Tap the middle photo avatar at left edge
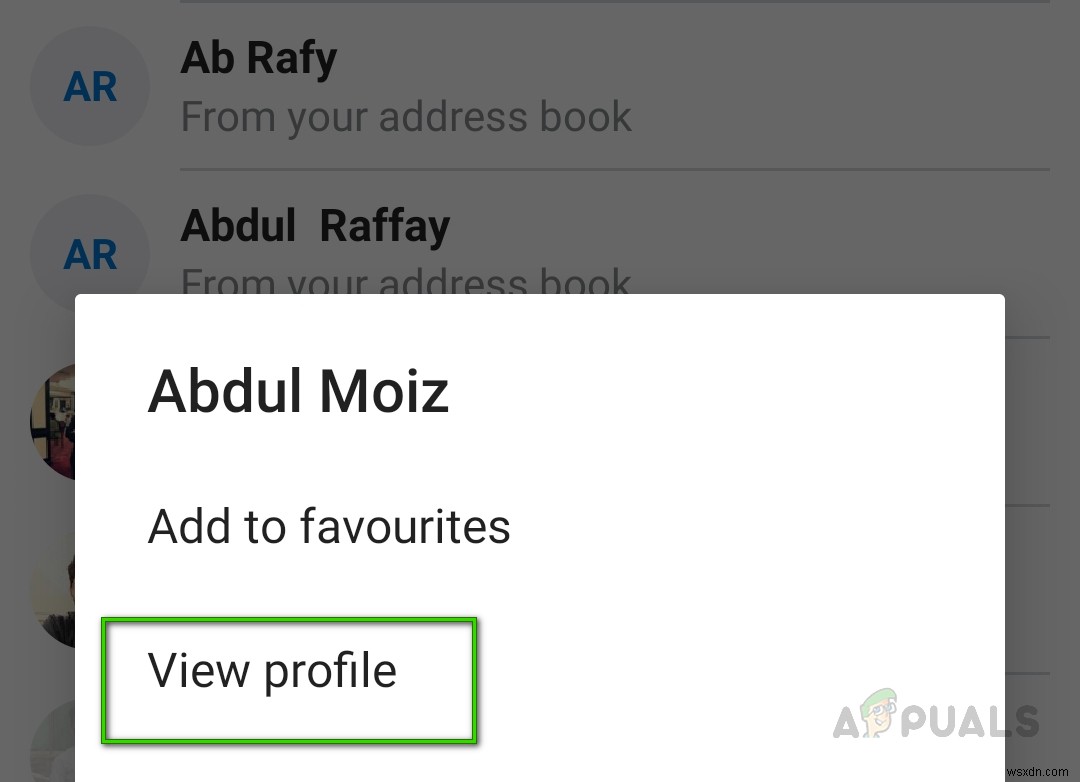This screenshot has height=782, width=1080. tap(52, 590)
